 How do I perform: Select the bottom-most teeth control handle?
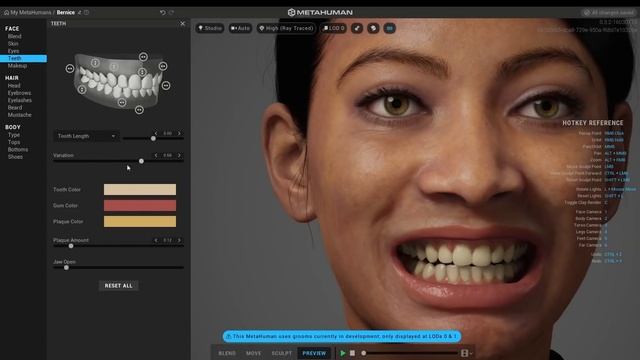point(139,110)
